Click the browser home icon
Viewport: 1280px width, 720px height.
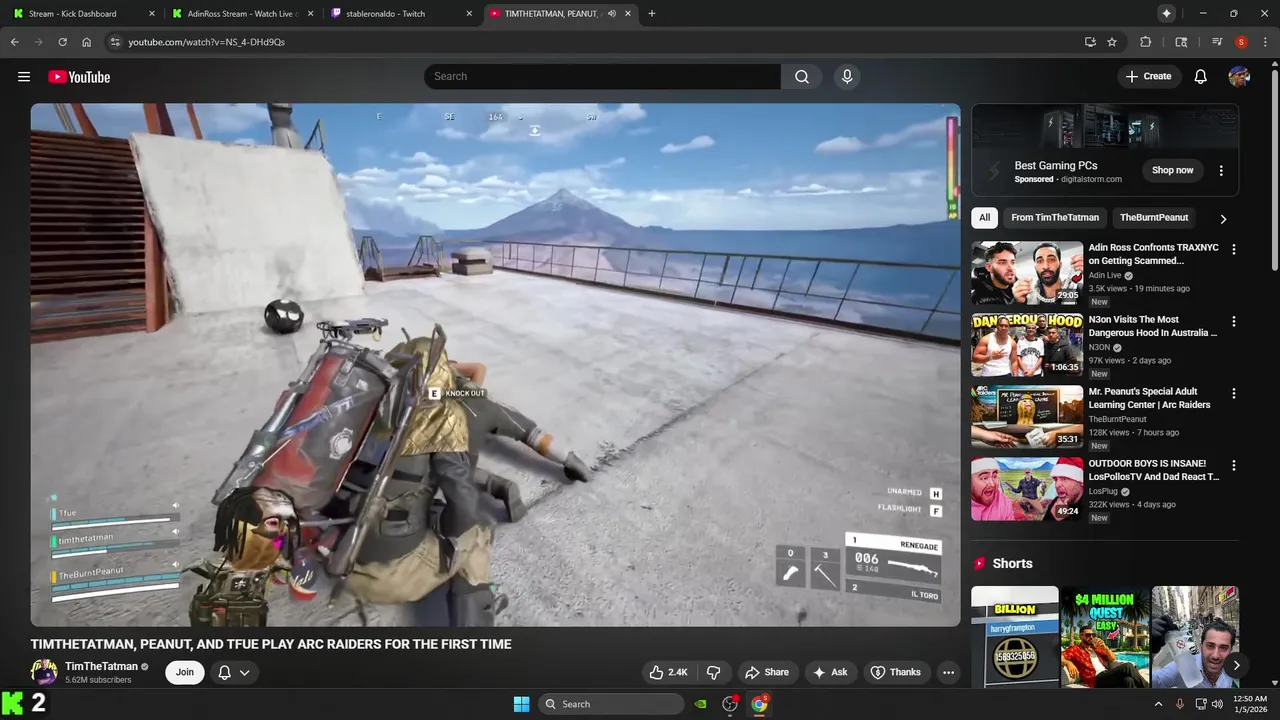[87, 42]
